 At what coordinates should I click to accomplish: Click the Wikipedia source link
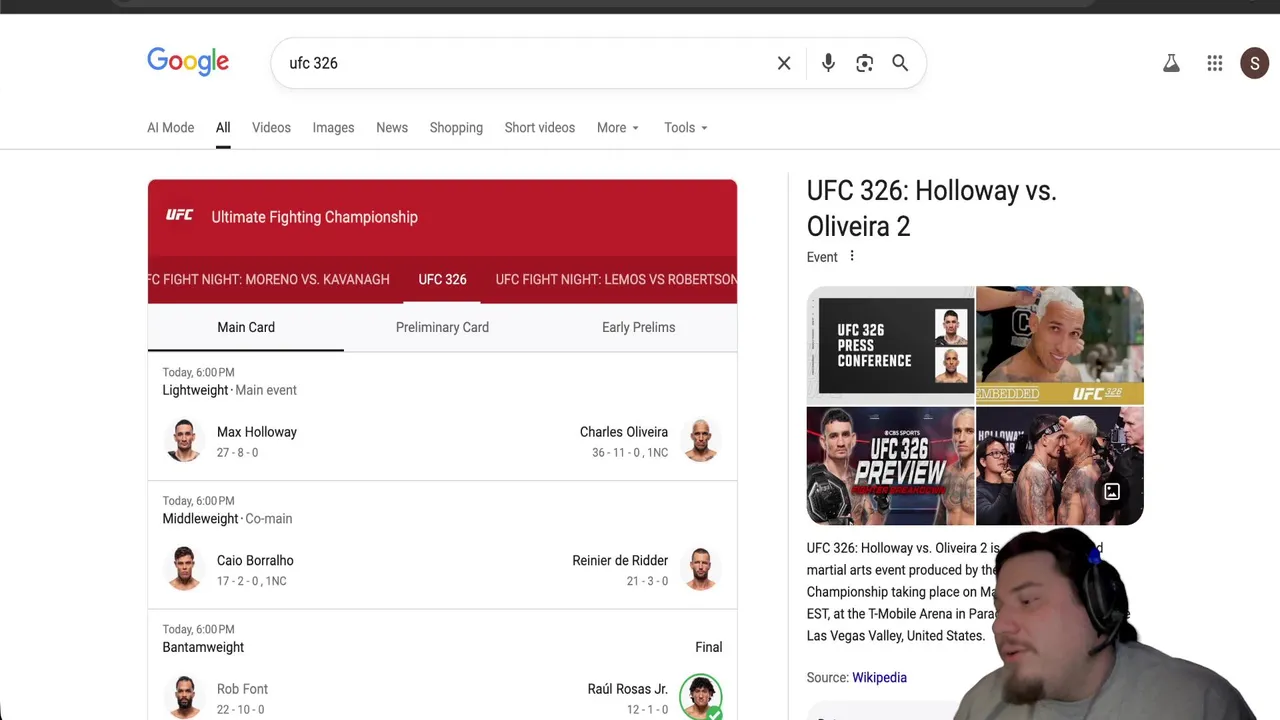[880, 677]
